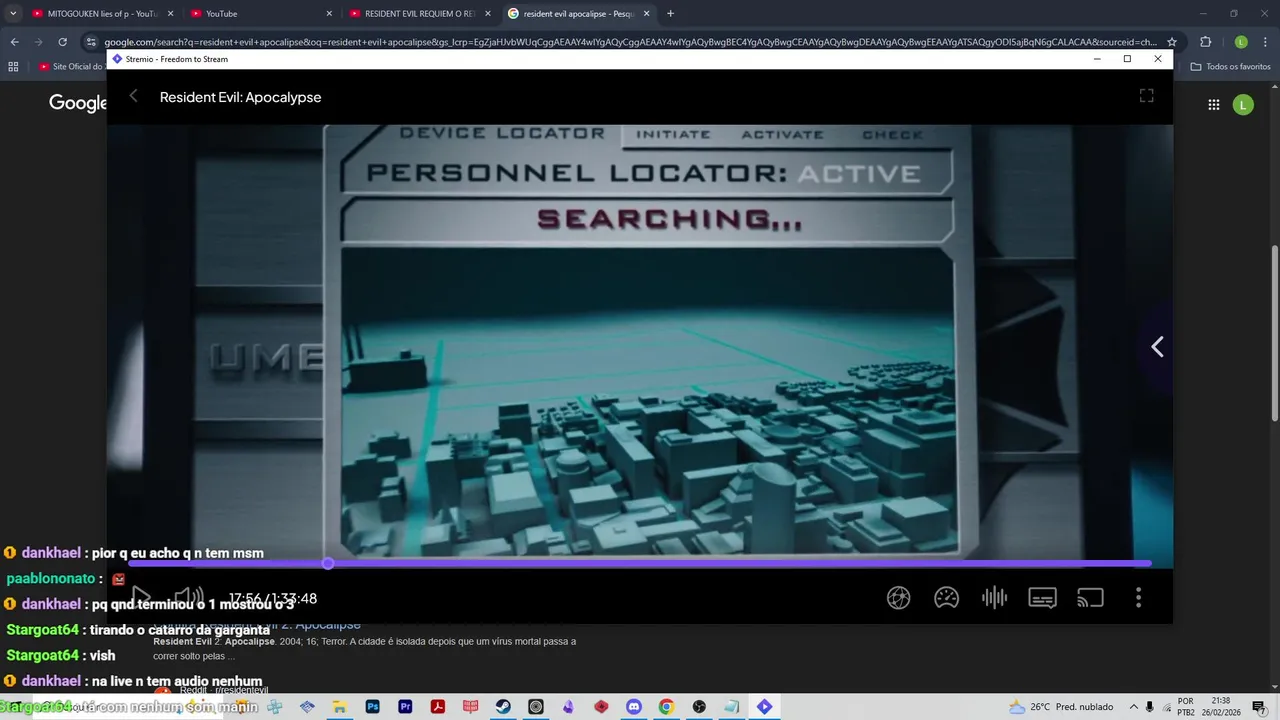Launch Photoshop from the taskbar
Screen dimensions: 1280x720
[373, 707]
